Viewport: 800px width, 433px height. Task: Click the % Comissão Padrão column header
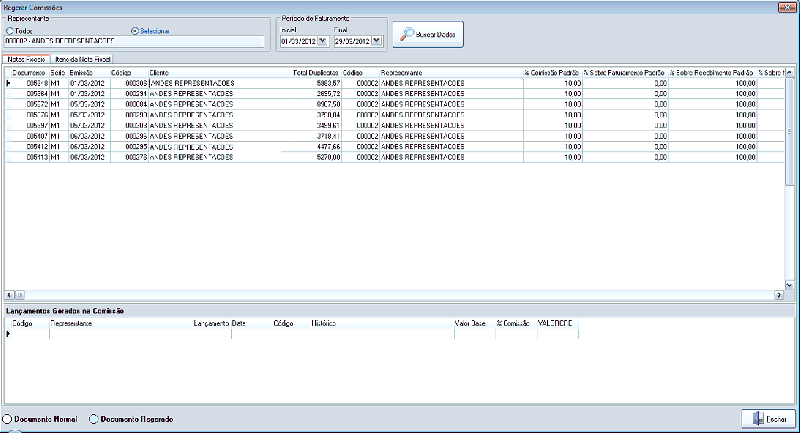(x=552, y=73)
